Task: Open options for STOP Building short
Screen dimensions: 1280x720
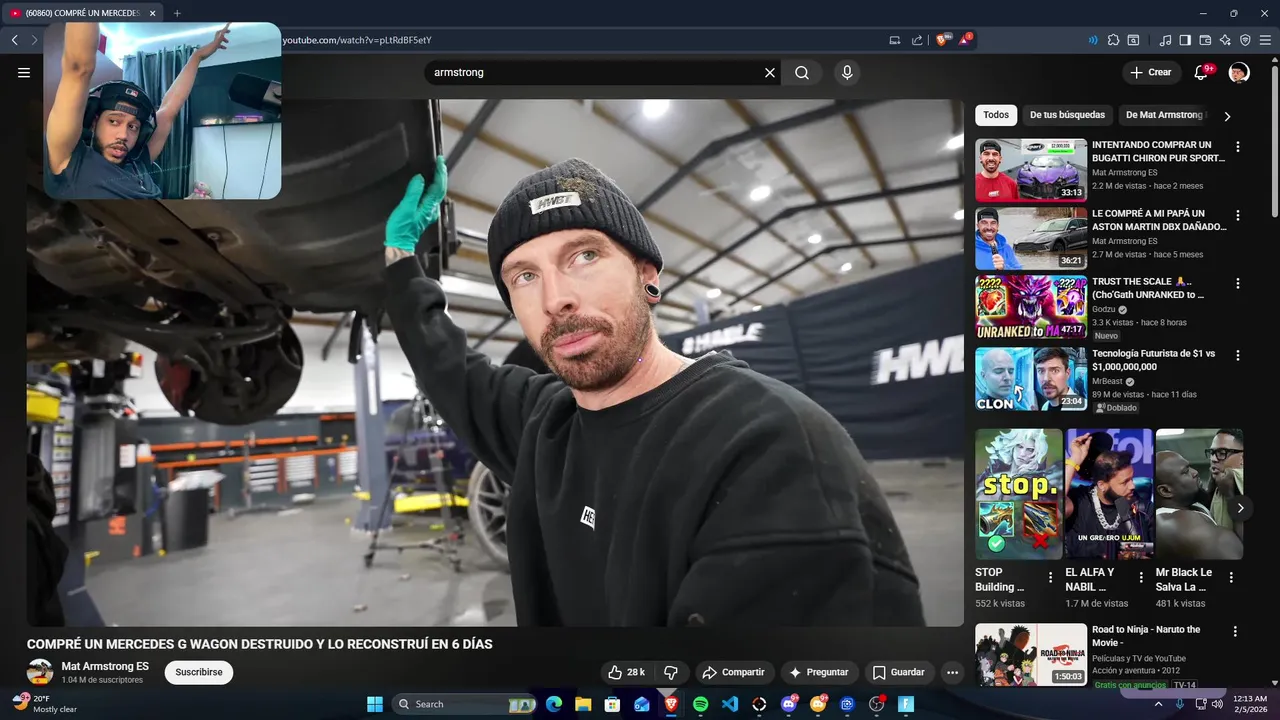Action: click(x=1050, y=577)
